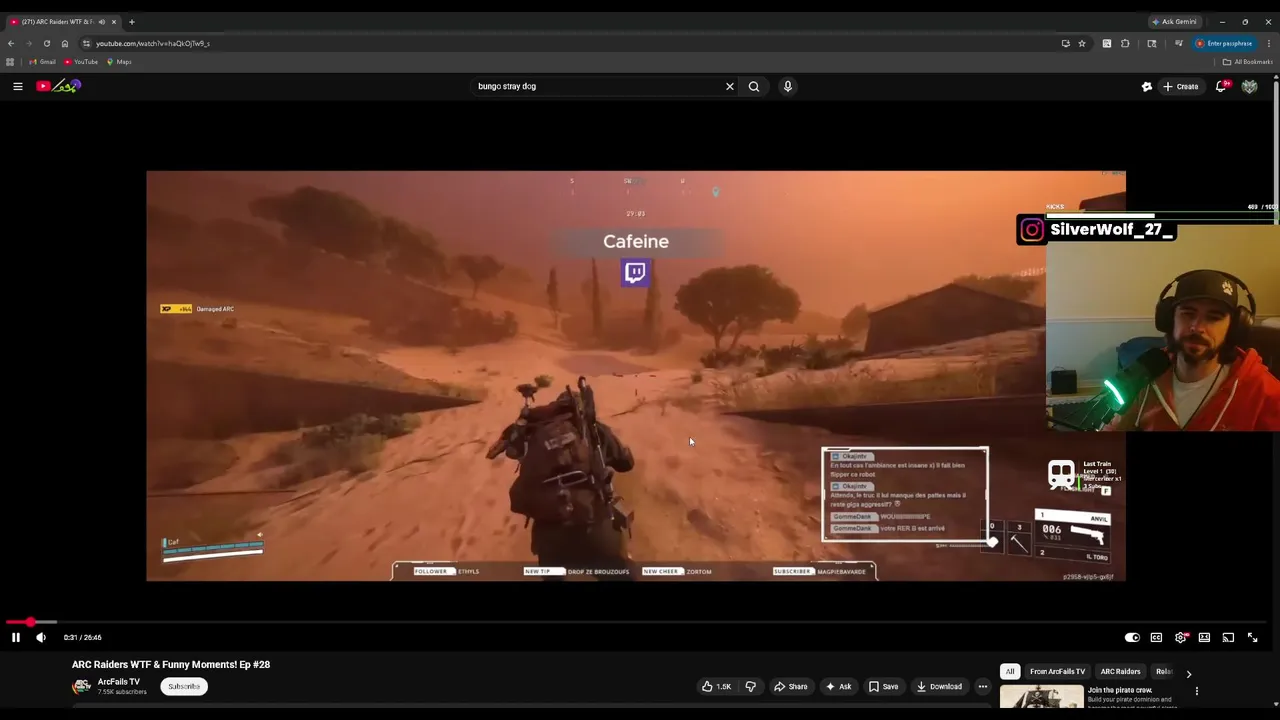Image resolution: width=1280 pixels, height=720 pixels.
Task: Enter fullscreen mode
Action: [x=1252, y=637]
